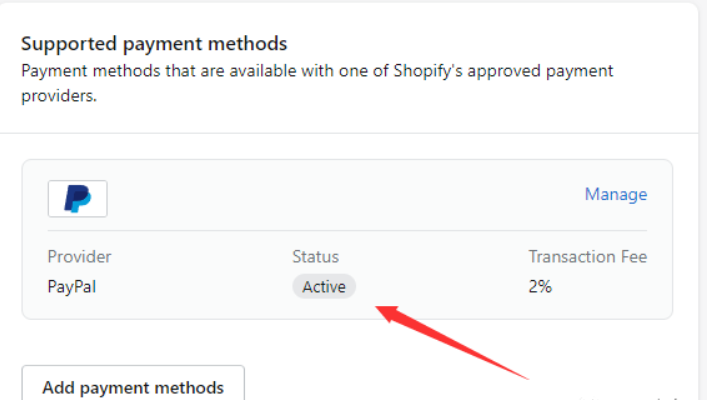
Task: Click the description line starting 'Payment methods that'
Action: tap(317, 71)
